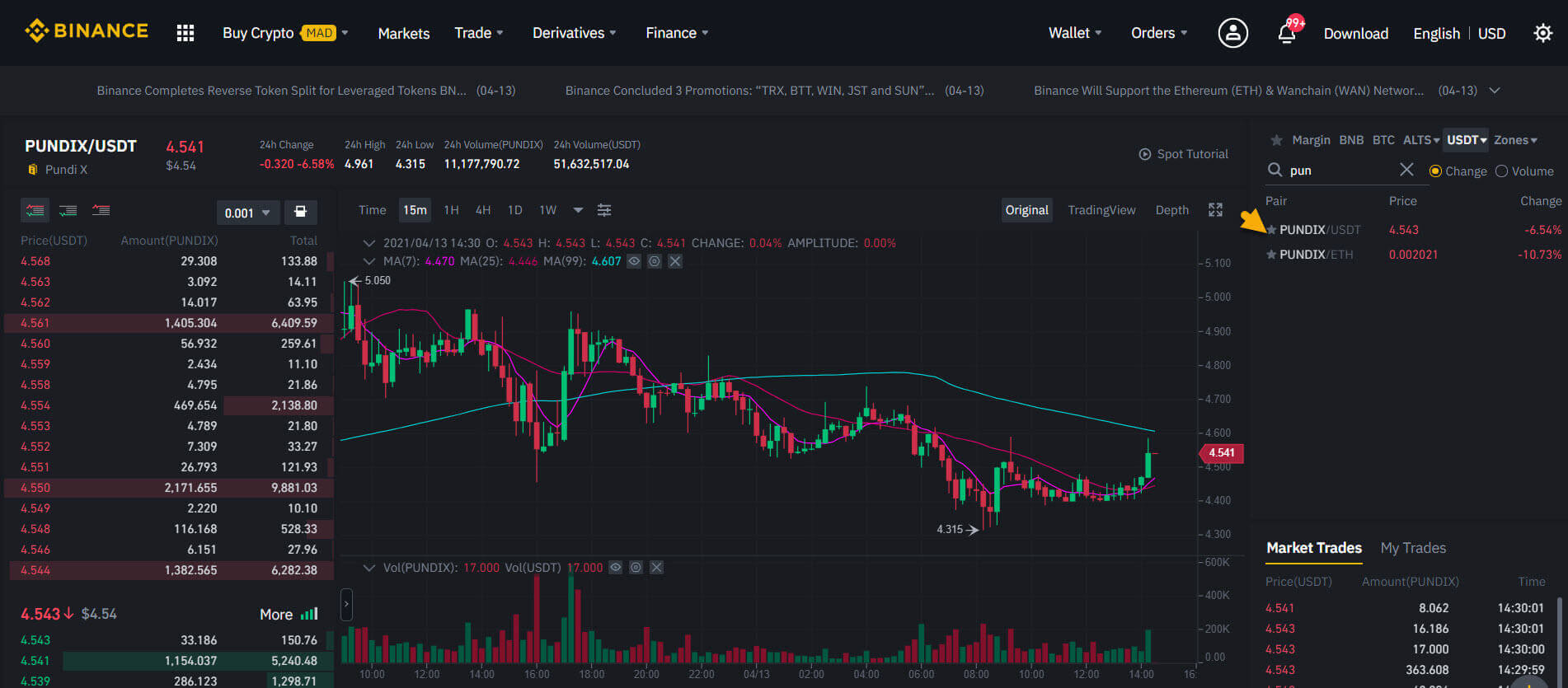Open the 0.001 price grouping dropdown
This screenshot has width=1568, height=688.
248,213
